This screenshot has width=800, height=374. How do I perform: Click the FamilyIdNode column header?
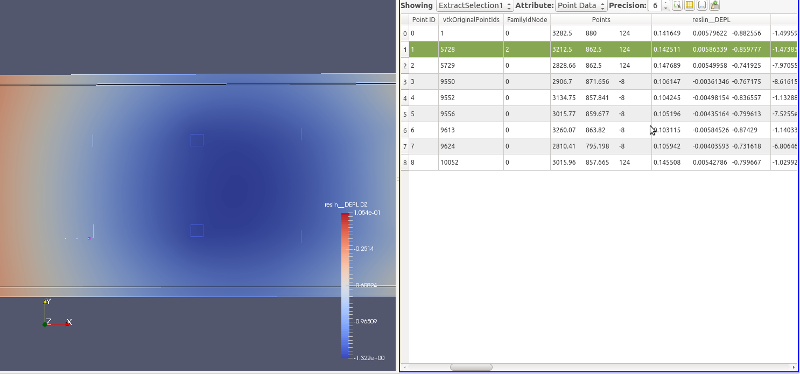527,20
